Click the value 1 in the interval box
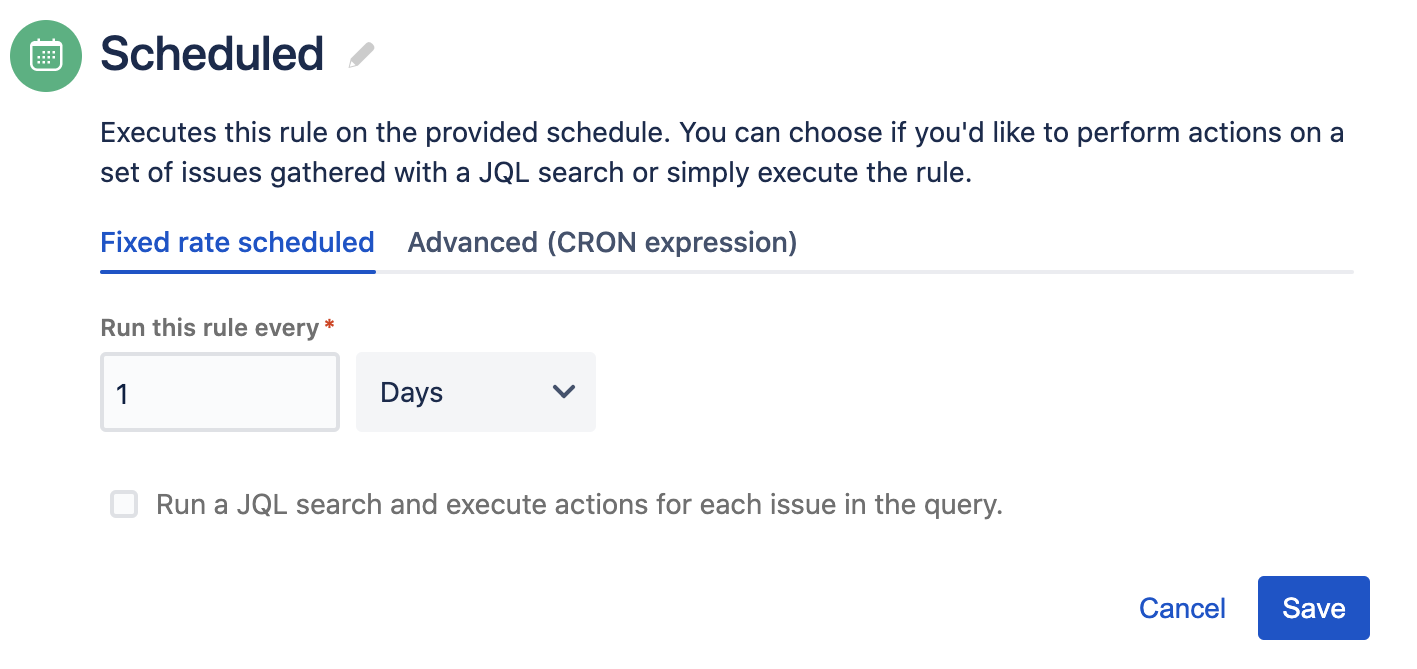Viewport: 1417px width, 669px height. [123, 394]
